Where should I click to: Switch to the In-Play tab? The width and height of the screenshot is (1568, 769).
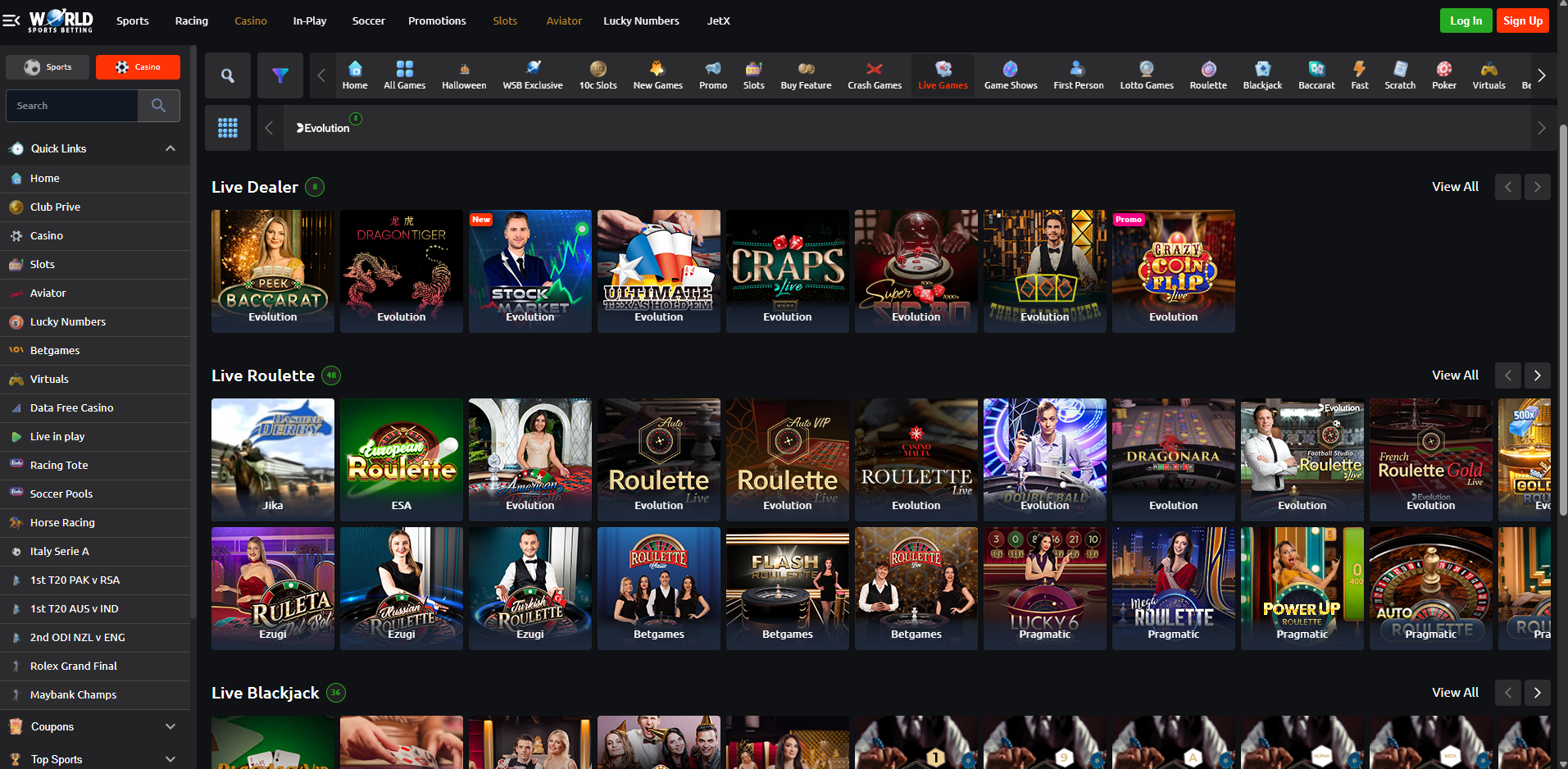(x=309, y=20)
